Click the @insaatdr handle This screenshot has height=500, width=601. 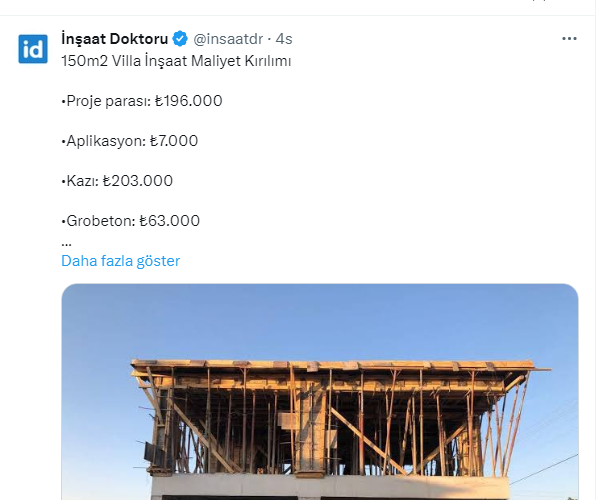(229, 39)
